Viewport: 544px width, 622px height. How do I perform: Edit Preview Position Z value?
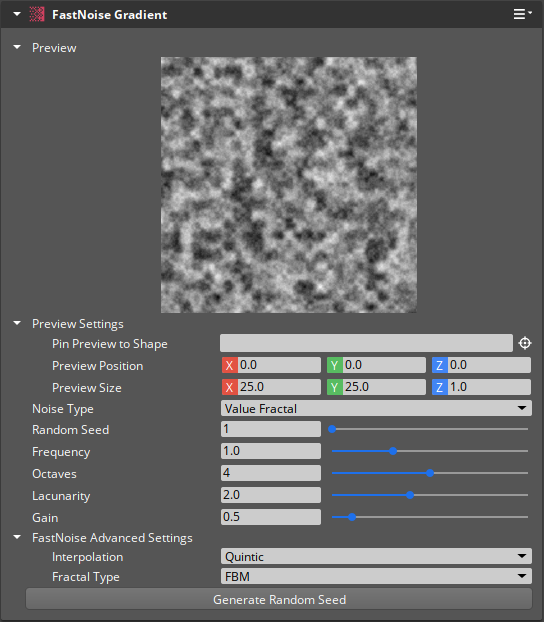click(x=490, y=365)
